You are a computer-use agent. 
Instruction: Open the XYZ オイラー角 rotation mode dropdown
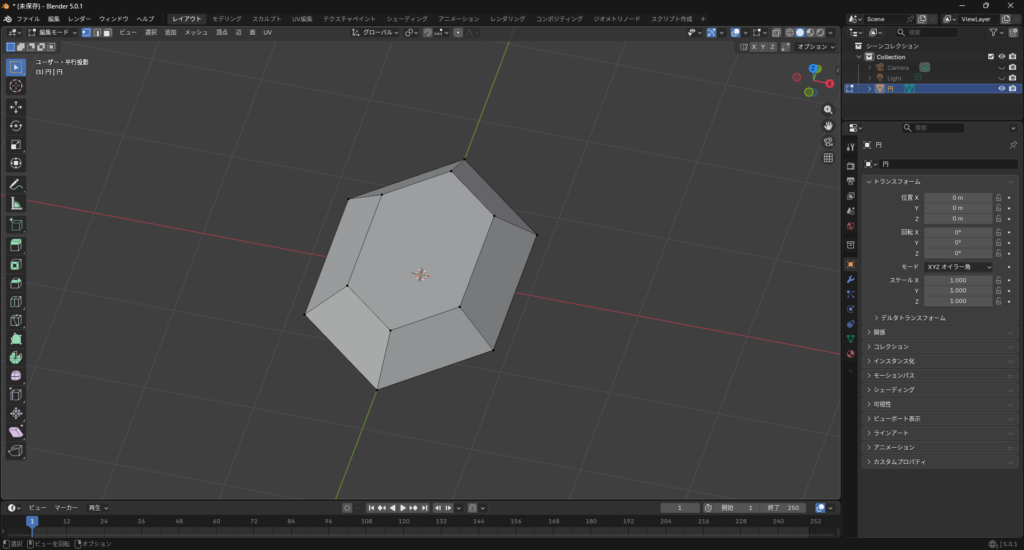click(958, 267)
